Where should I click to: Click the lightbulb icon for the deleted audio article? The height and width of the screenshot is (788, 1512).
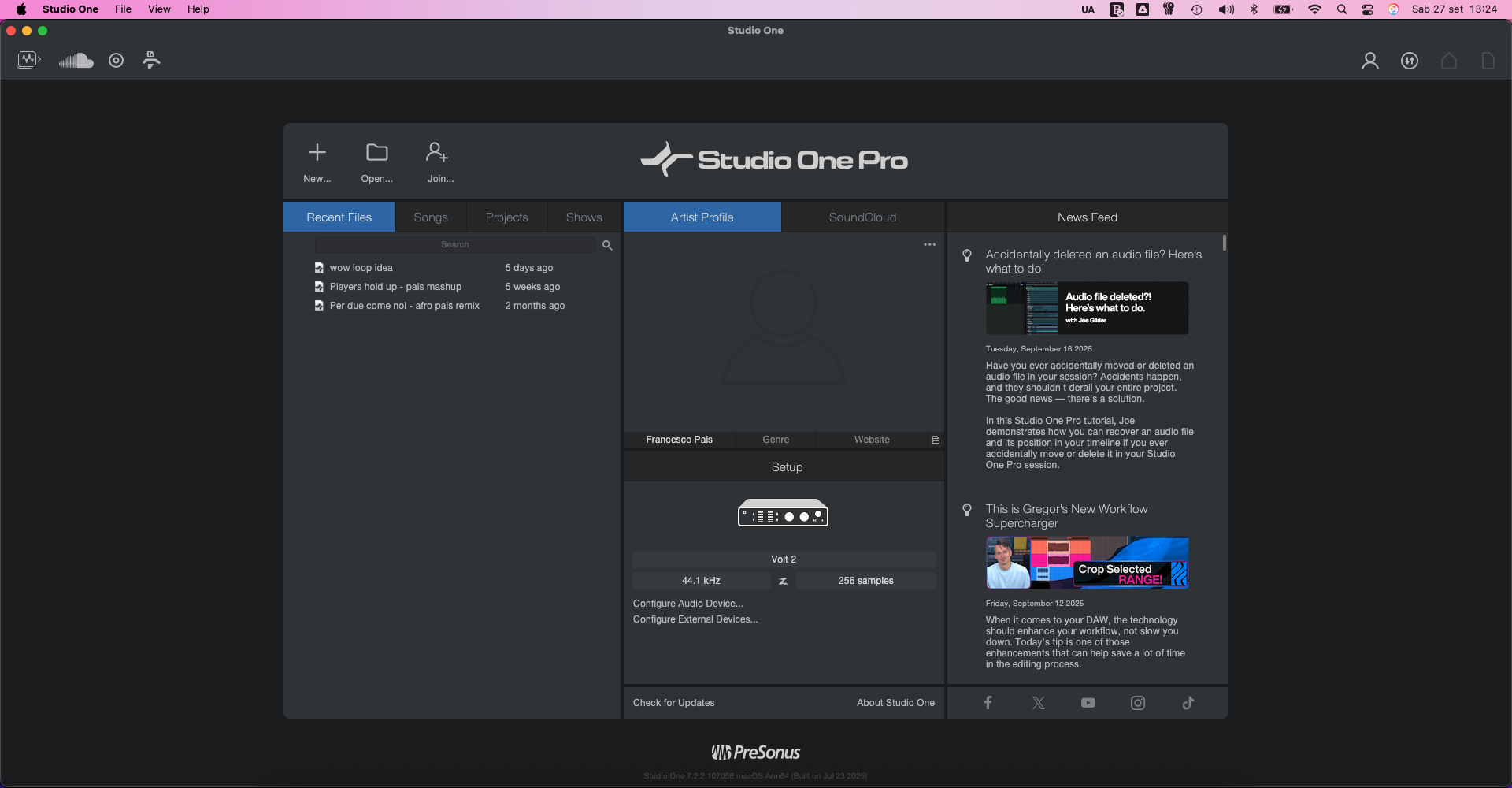click(x=967, y=255)
